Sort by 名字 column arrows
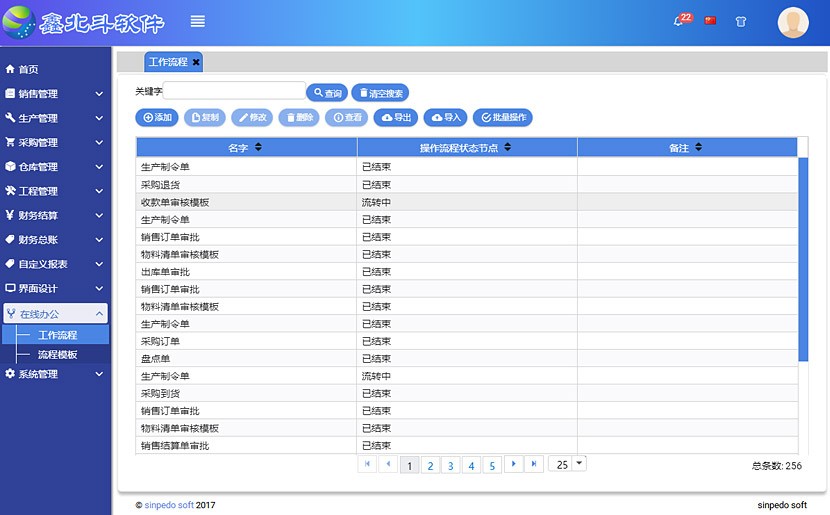The height and width of the screenshot is (515, 830). pos(259,148)
